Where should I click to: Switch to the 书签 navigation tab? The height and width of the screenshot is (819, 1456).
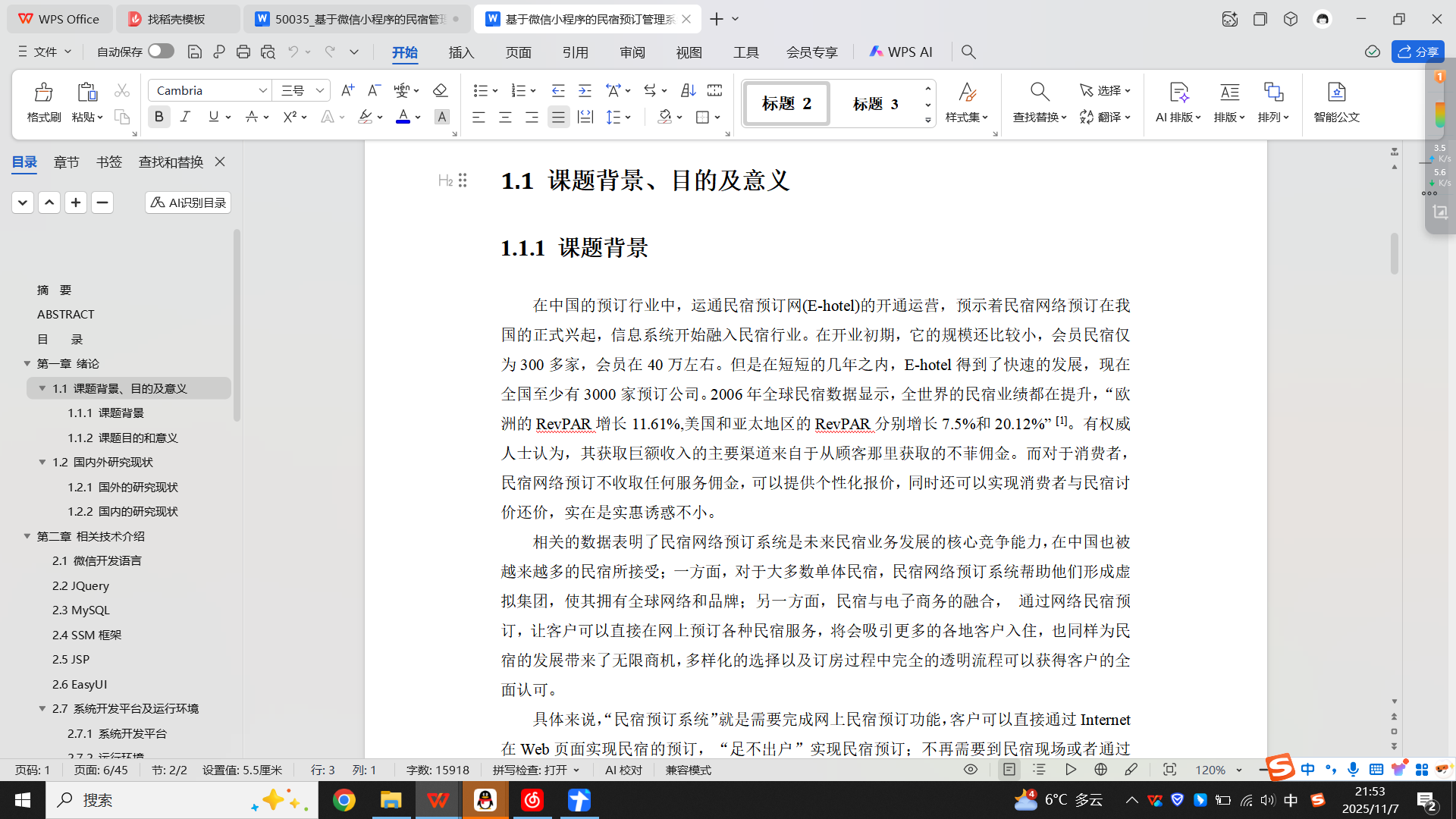[x=108, y=162]
